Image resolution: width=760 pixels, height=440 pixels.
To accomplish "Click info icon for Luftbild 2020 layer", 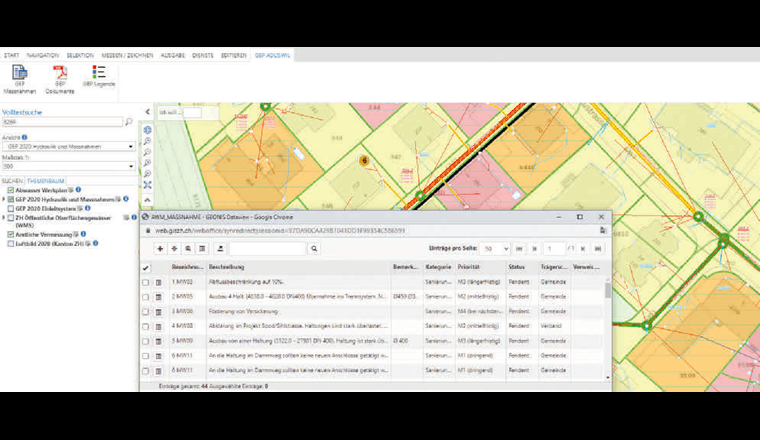I will click(95, 243).
